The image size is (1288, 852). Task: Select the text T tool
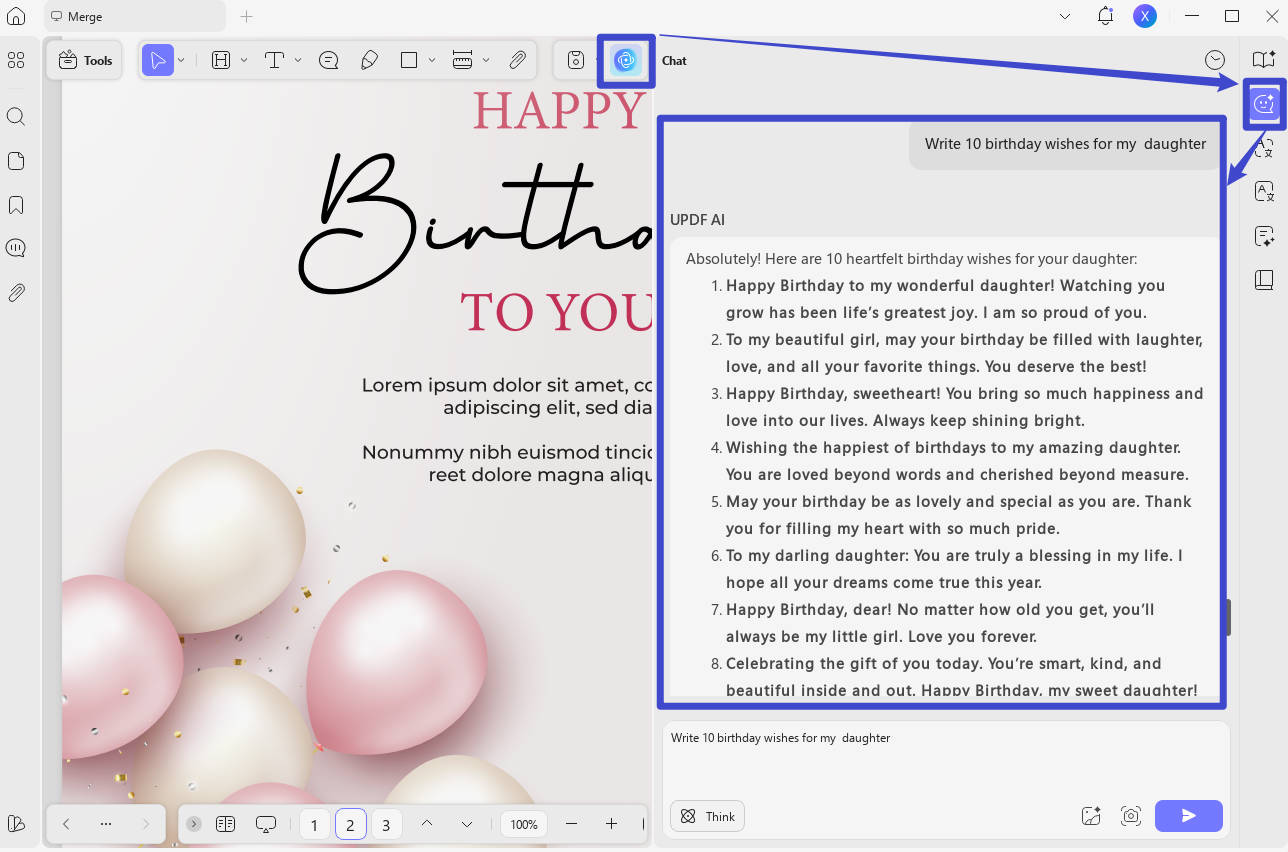coord(275,60)
